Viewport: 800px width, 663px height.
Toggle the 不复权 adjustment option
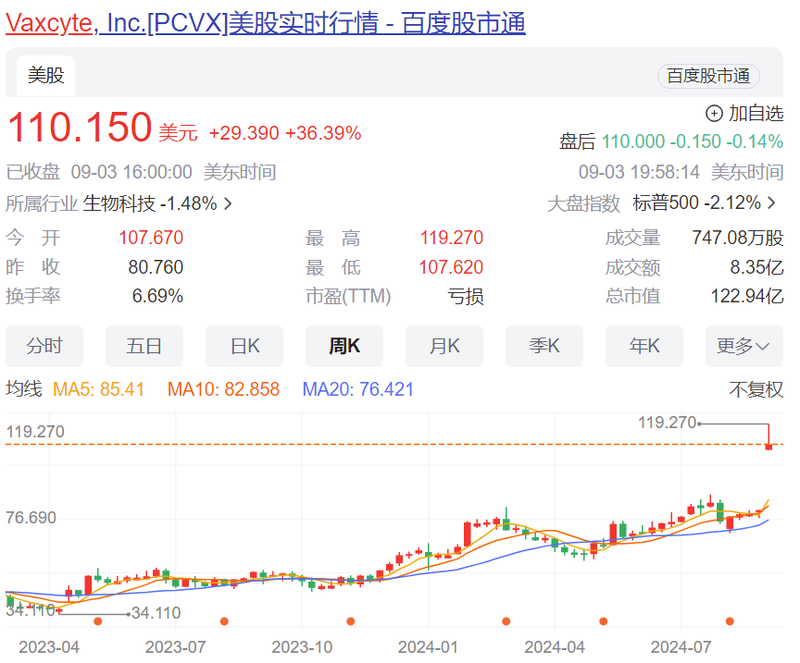756,390
